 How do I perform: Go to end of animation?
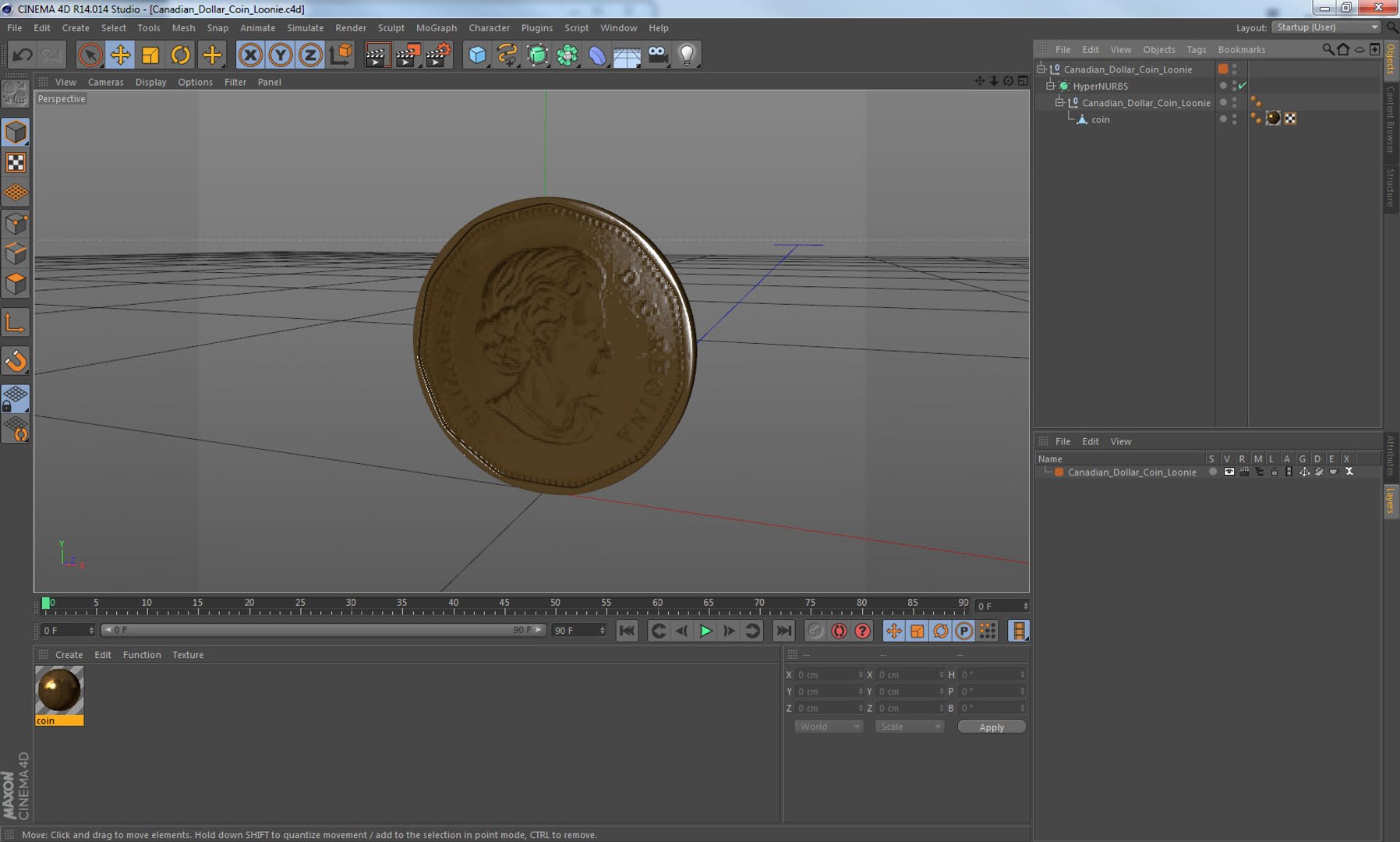[x=783, y=631]
